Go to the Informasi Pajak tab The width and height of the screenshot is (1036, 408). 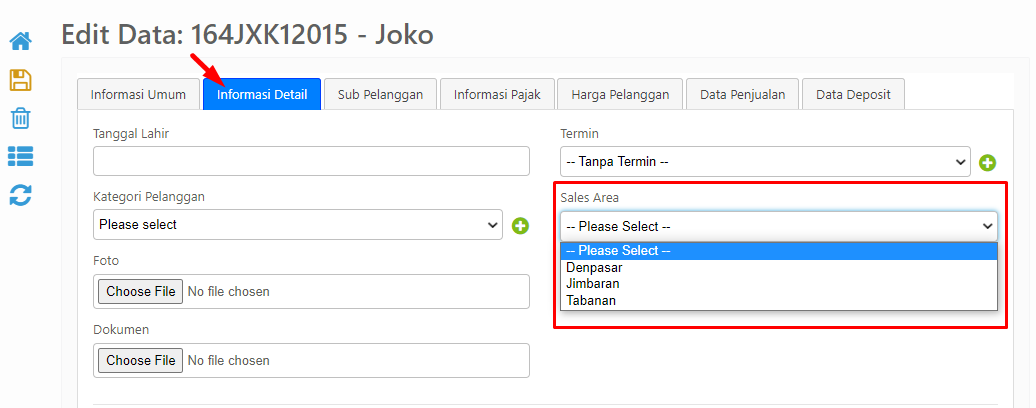pos(497,94)
